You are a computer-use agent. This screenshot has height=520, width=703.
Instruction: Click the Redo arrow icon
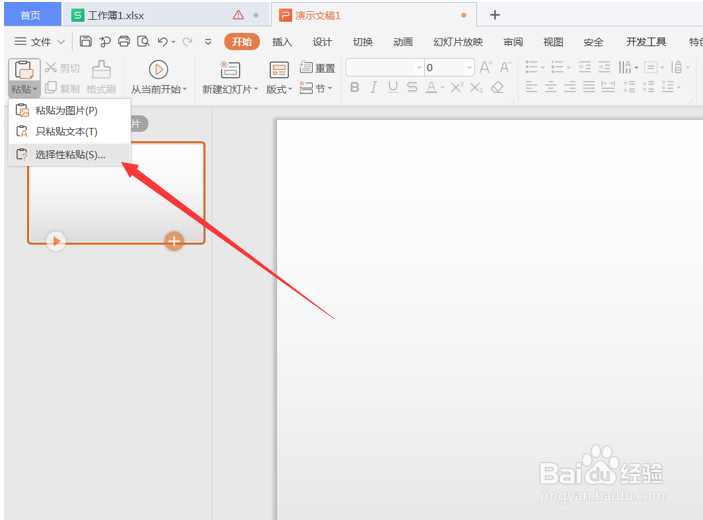187,42
